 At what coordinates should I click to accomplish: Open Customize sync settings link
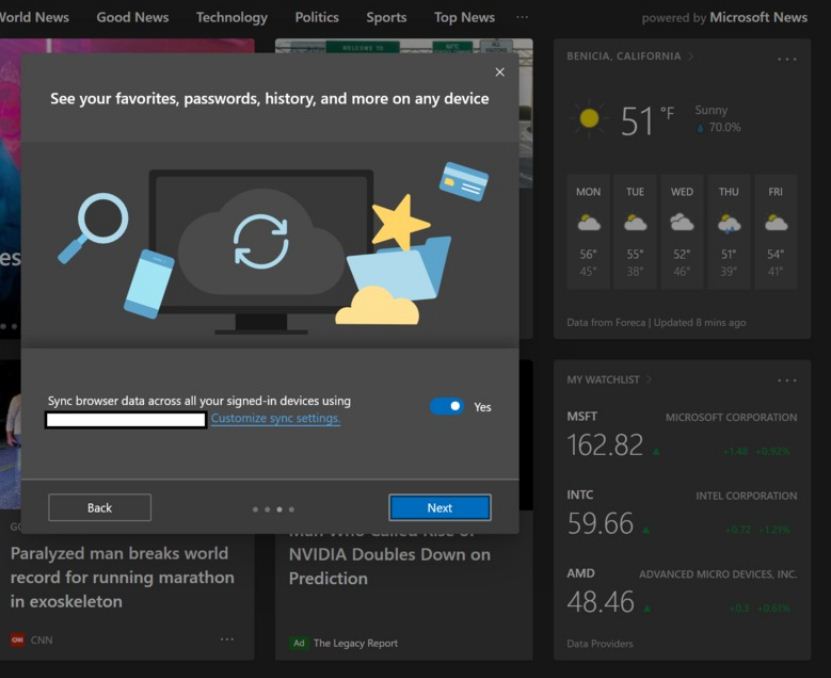pos(276,419)
